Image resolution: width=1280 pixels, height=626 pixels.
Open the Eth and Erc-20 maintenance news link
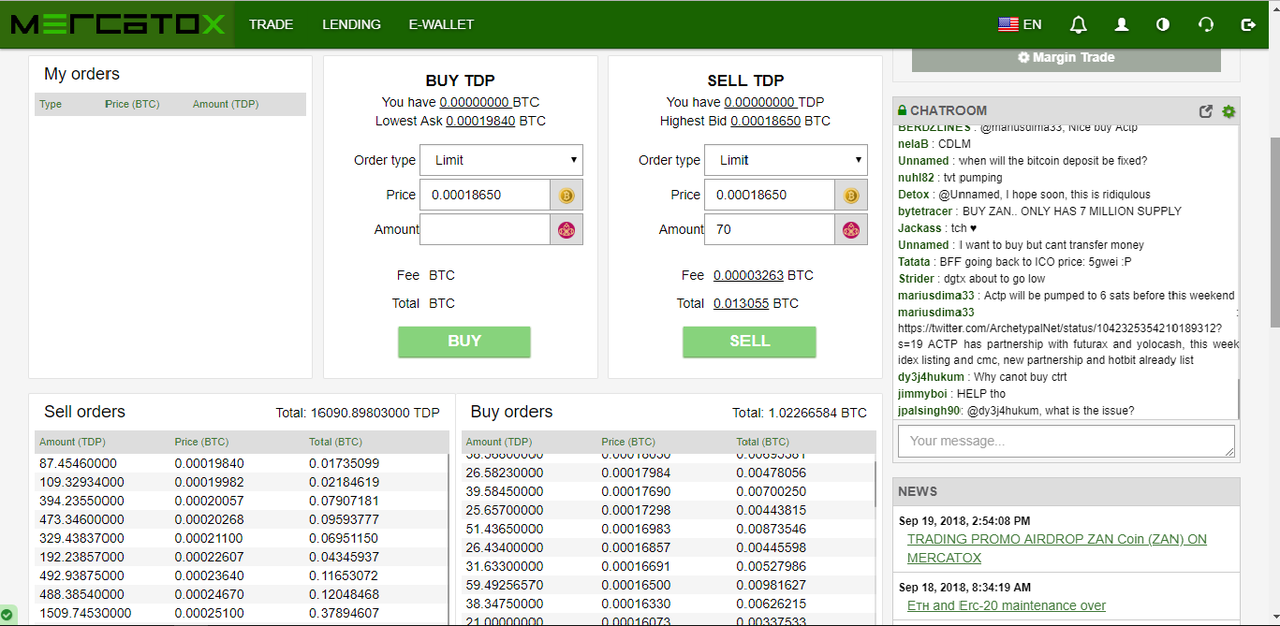tap(1006, 605)
